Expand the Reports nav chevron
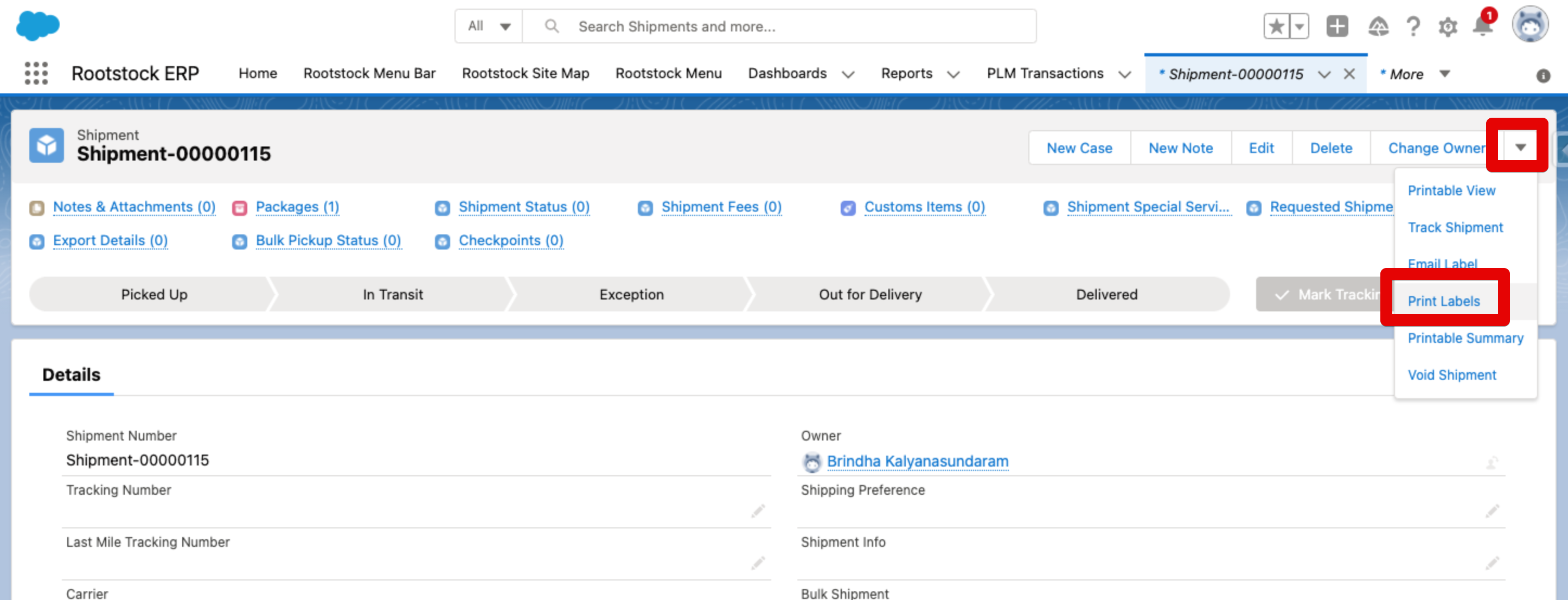 953,75
